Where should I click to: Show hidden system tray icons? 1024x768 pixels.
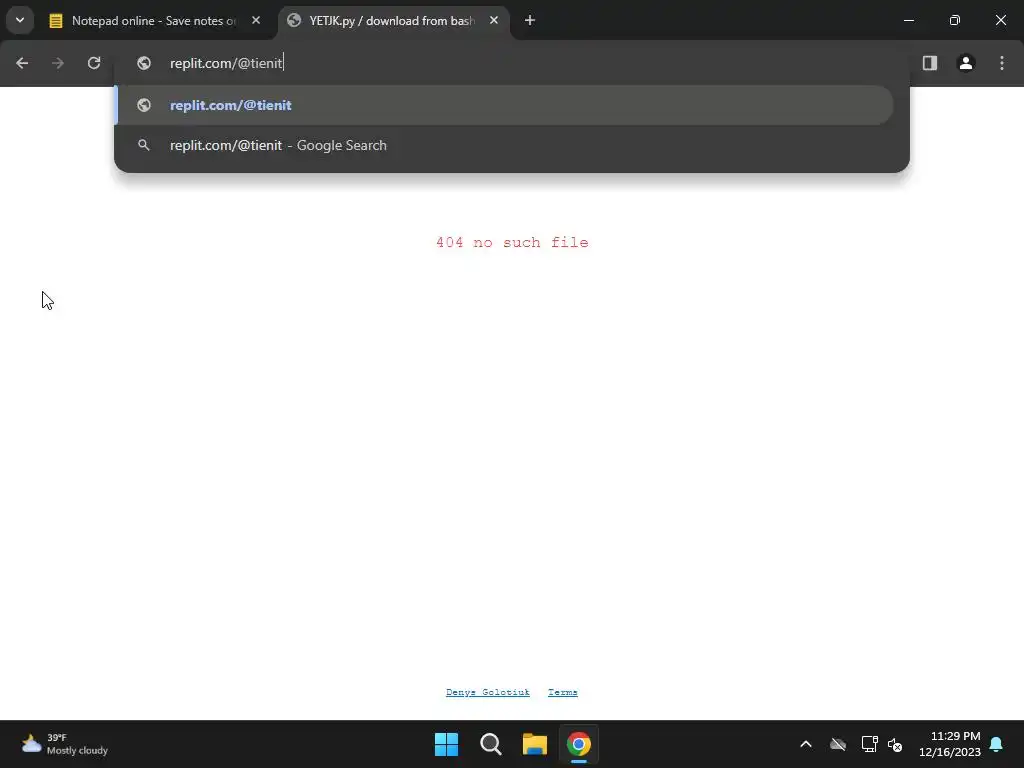point(806,744)
